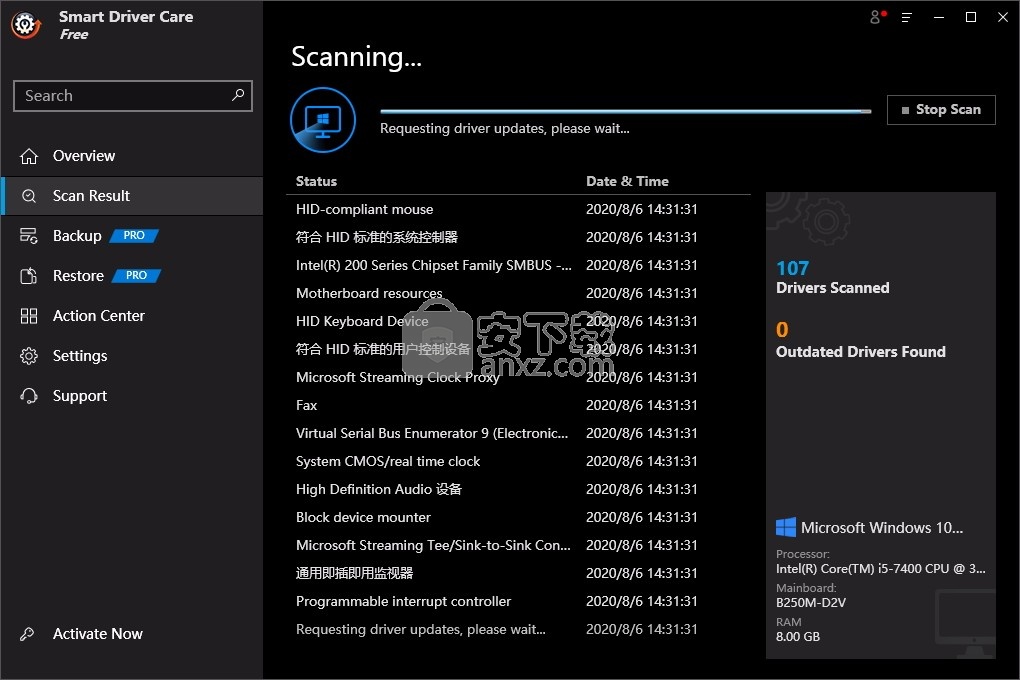Maximize the Smart Driver Care window
The image size is (1020, 680).
coord(971,18)
